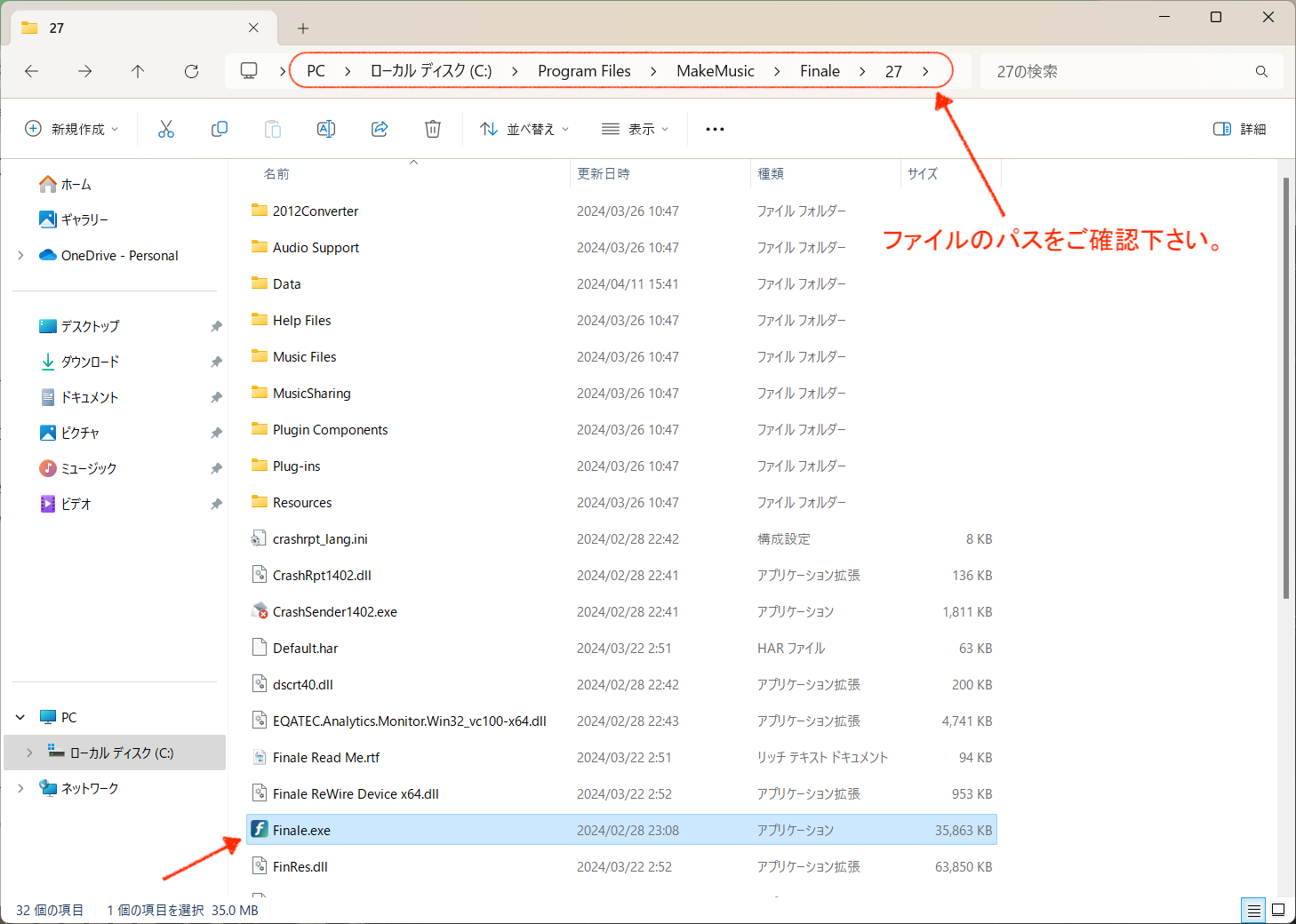Click the Copy icon in toolbar
This screenshot has height=924, width=1296.
click(x=220, y=129)
